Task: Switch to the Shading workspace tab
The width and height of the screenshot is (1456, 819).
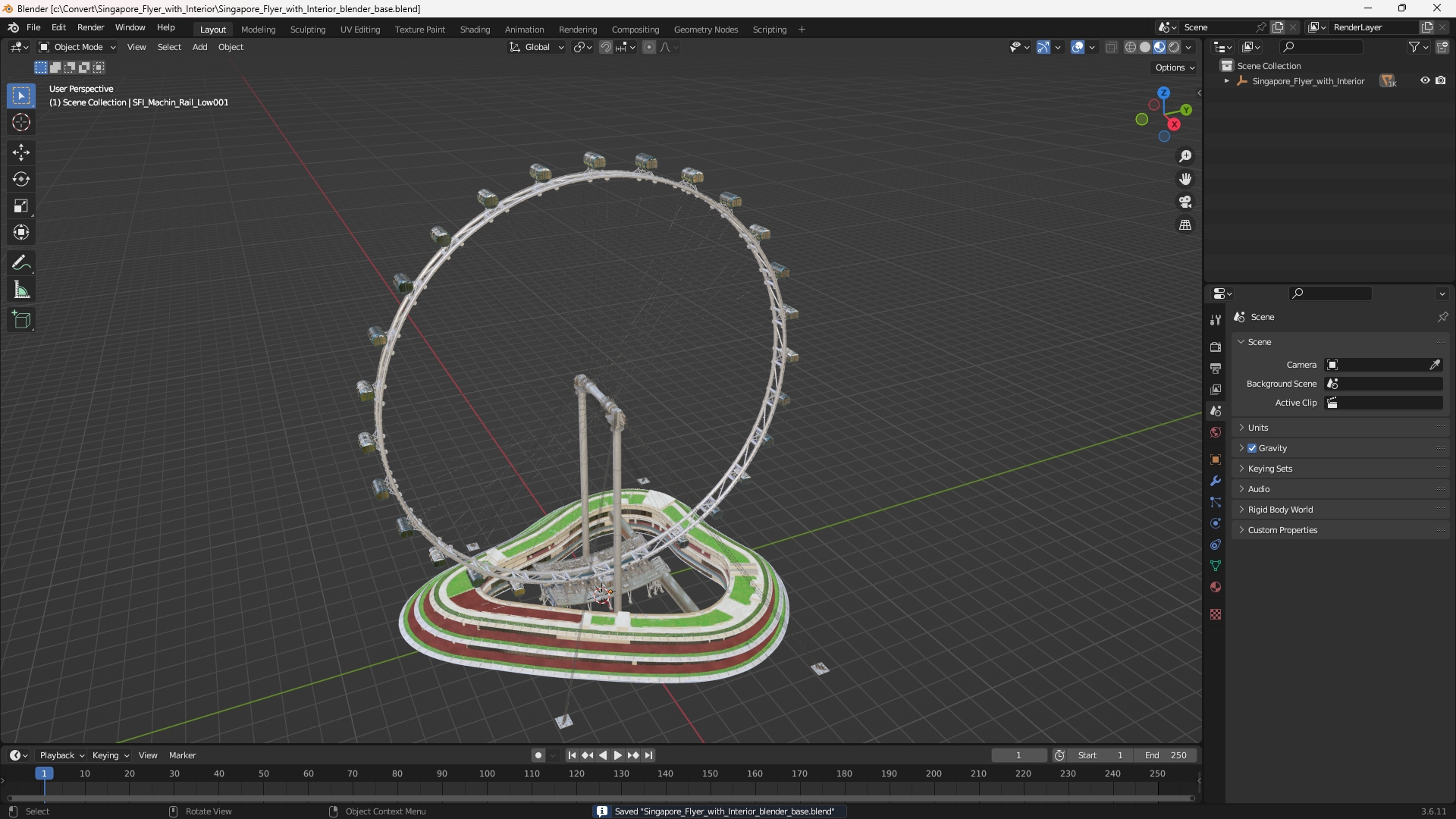Action: [x=475, y=30]
